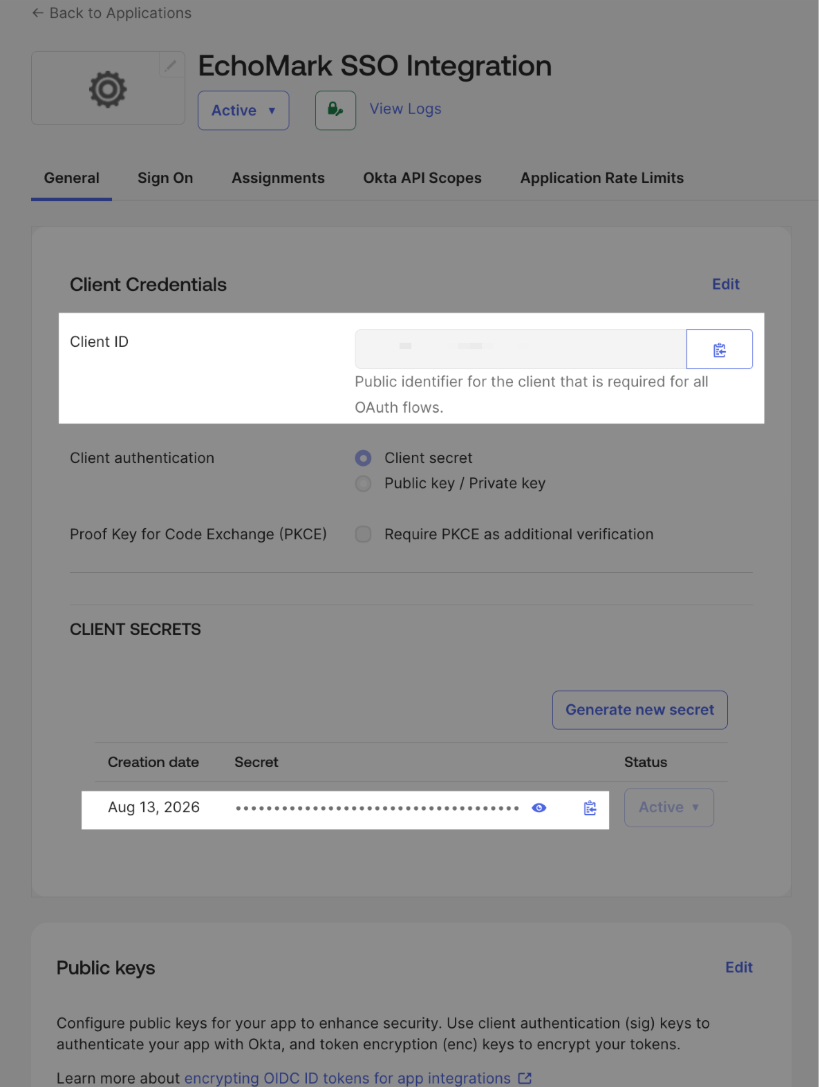This screenshot has width=819, height=1087.
Task: Copy the client secret to clipboard
Action: [x=589, y=808]
